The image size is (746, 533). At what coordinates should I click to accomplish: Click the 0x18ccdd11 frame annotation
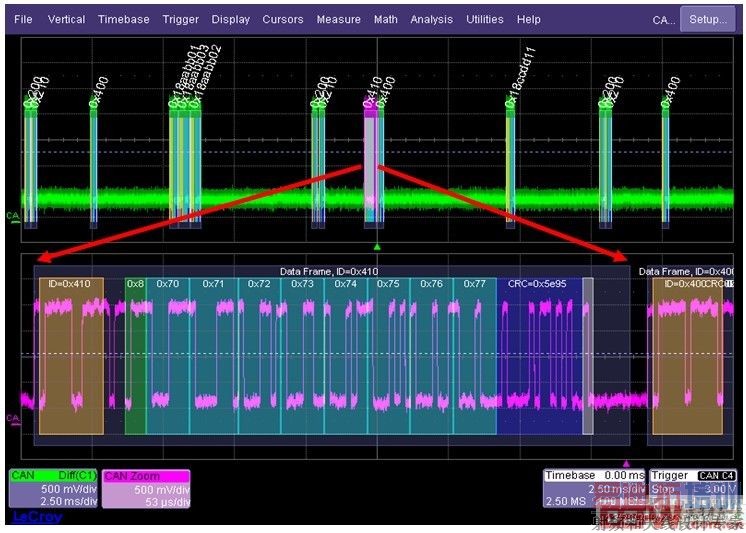tap(520, 76)
